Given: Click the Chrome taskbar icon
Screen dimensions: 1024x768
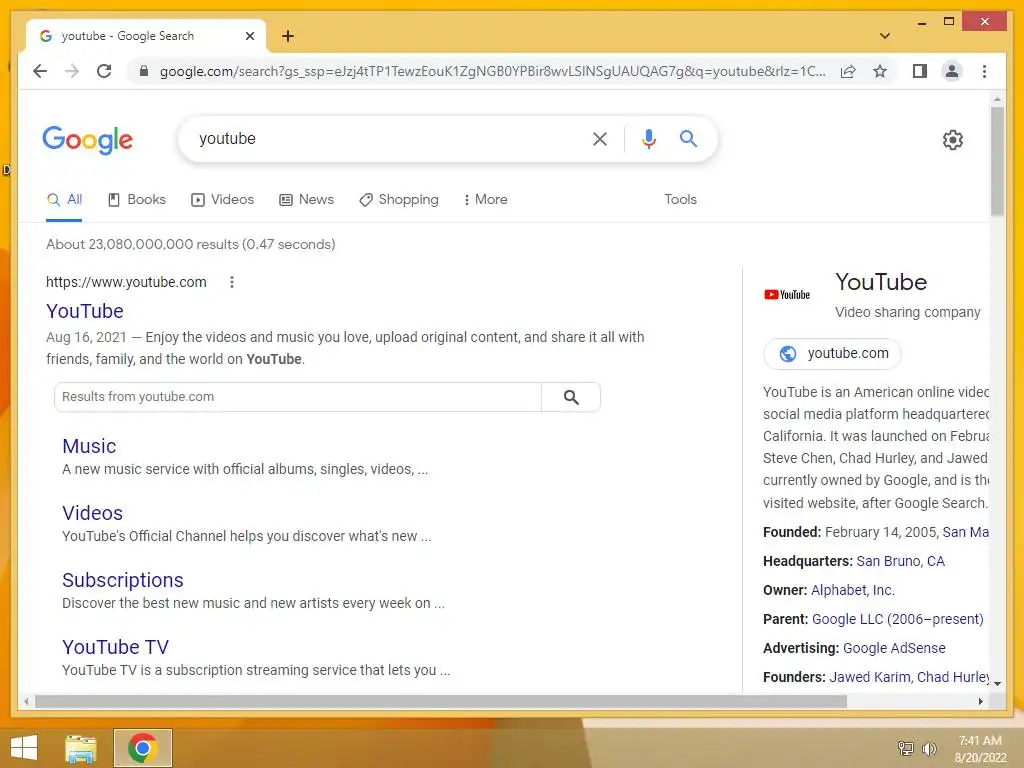Looking at the screenshot, I should tap(142, 748).
